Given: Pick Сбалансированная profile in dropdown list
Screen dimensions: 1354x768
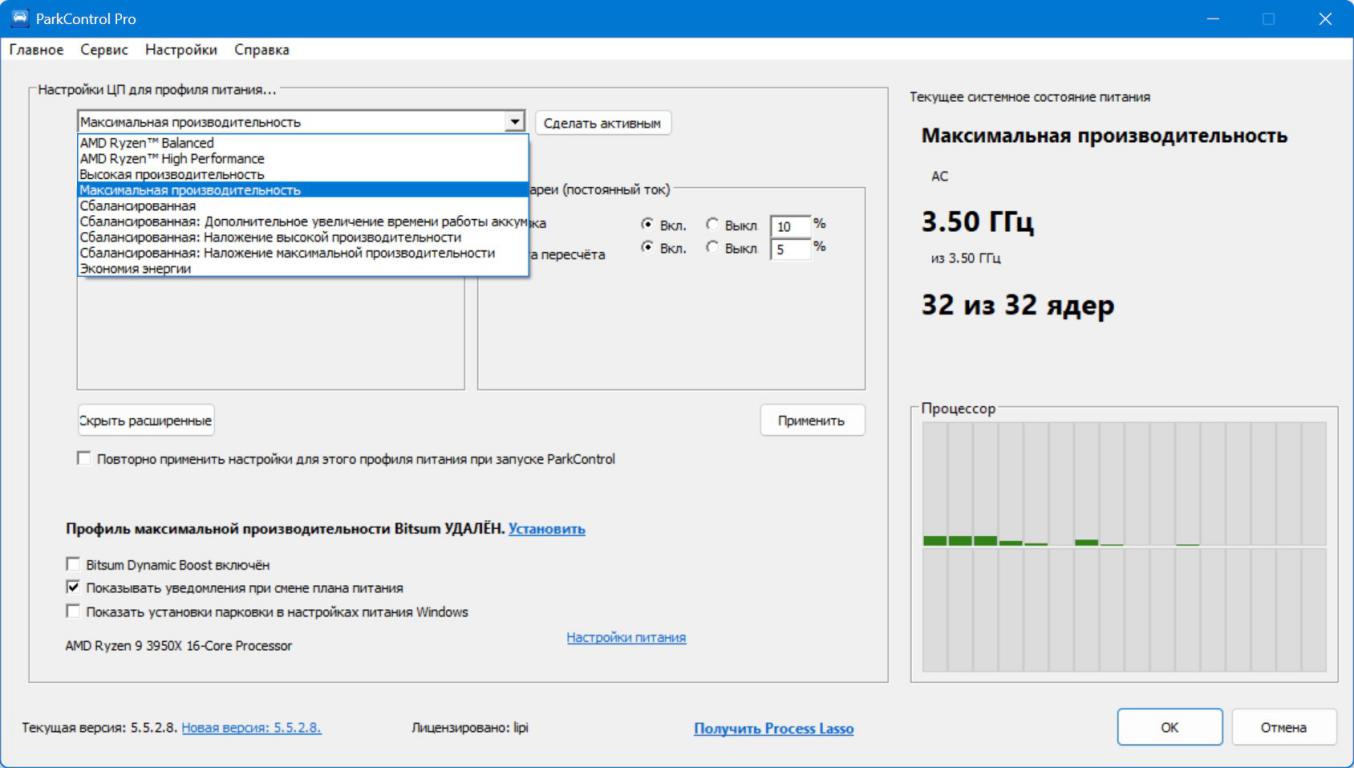Looking at the screenshot, I should point(138,205).
